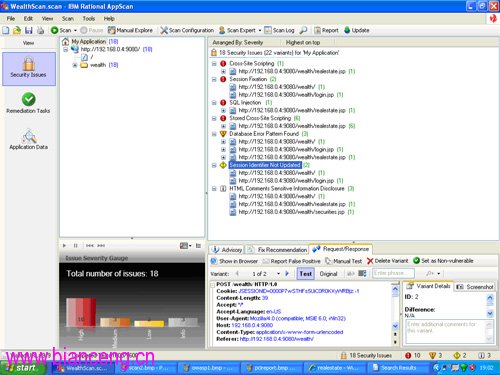Open the File menu

point(11,19)
